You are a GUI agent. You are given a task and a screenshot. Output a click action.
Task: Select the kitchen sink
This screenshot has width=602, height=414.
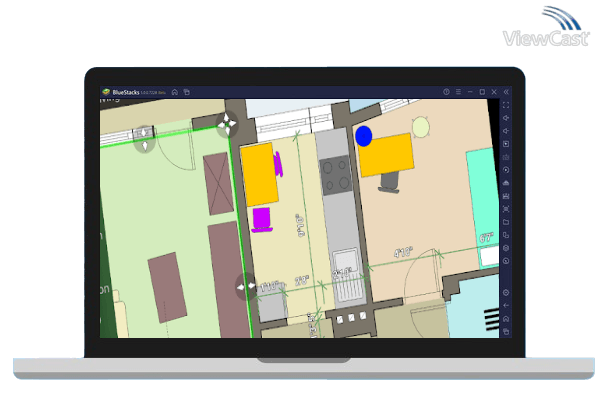tap(347, 275)
